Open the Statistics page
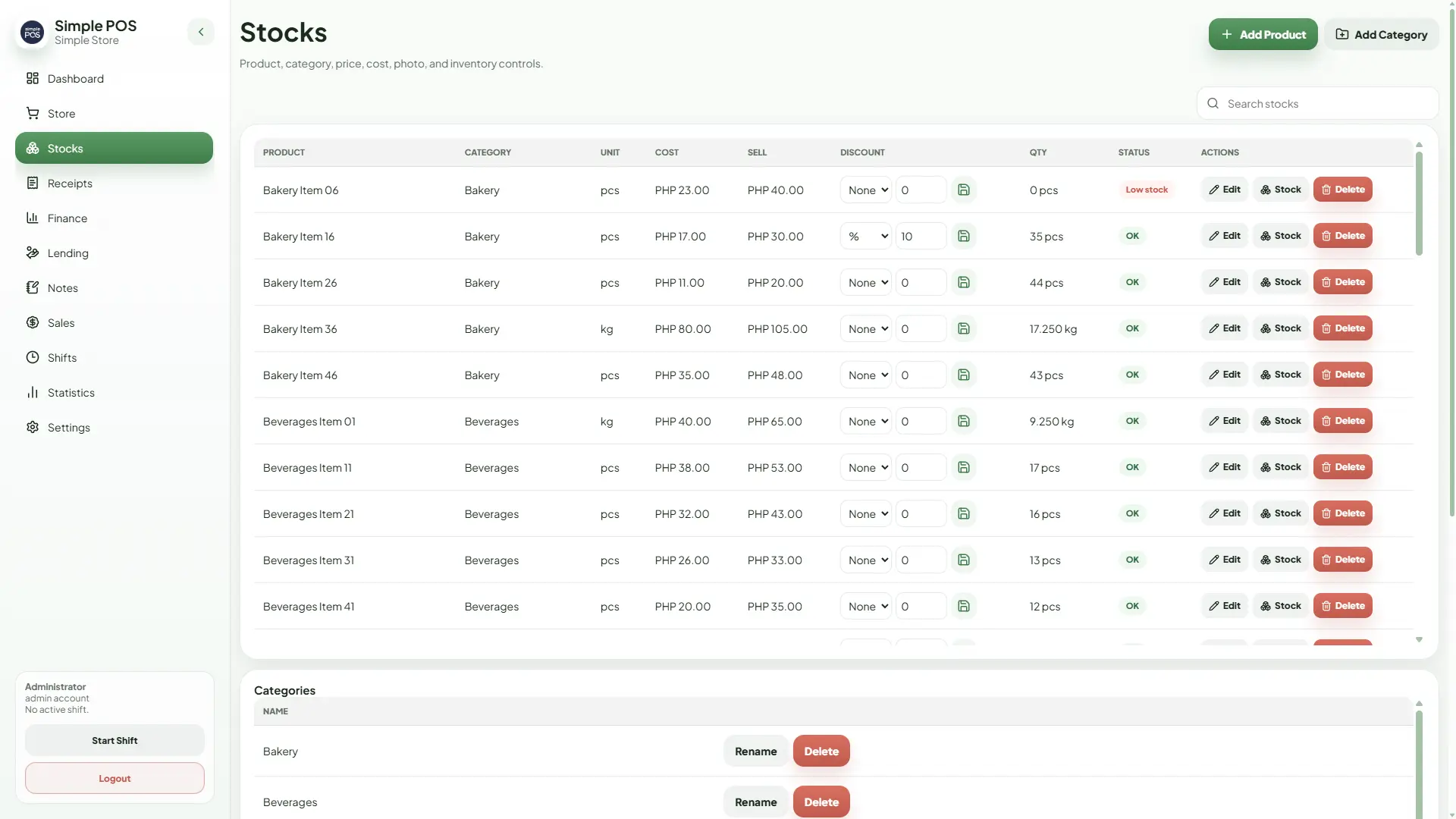This screenshot has width=1456, height=819. (114, 392)
